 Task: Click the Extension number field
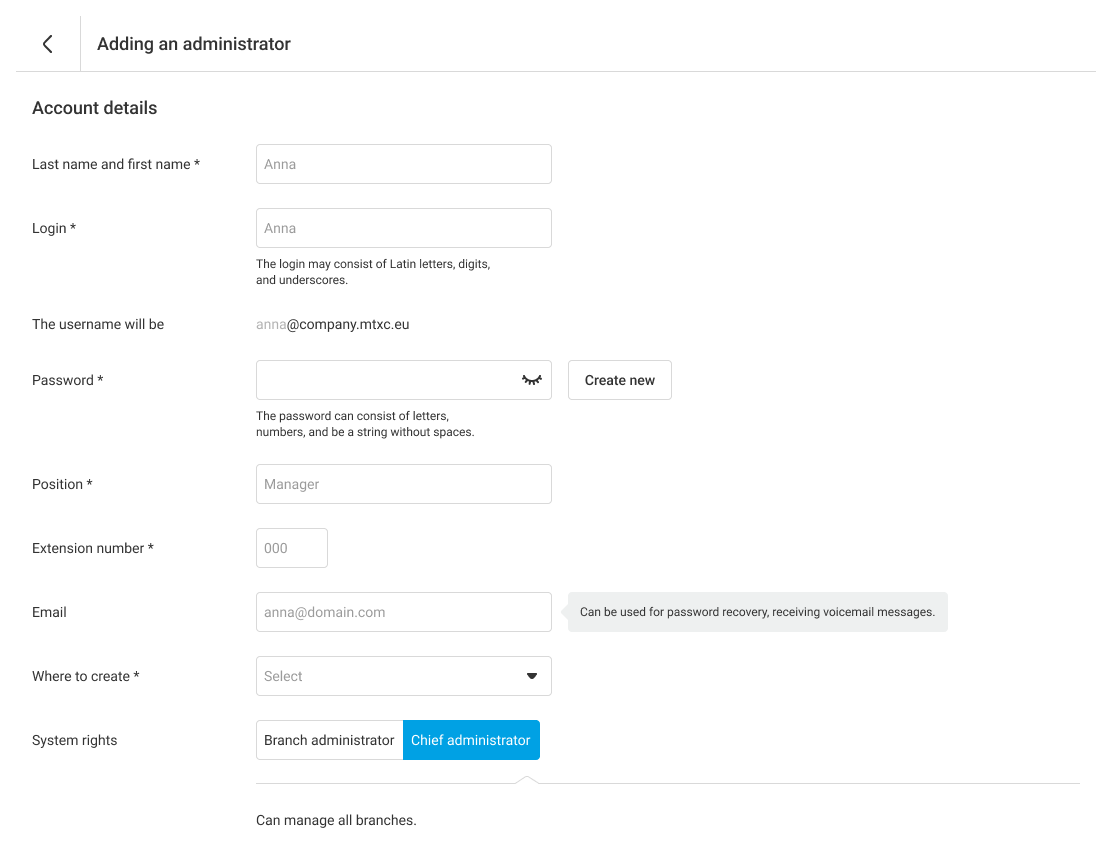[291, 548]
